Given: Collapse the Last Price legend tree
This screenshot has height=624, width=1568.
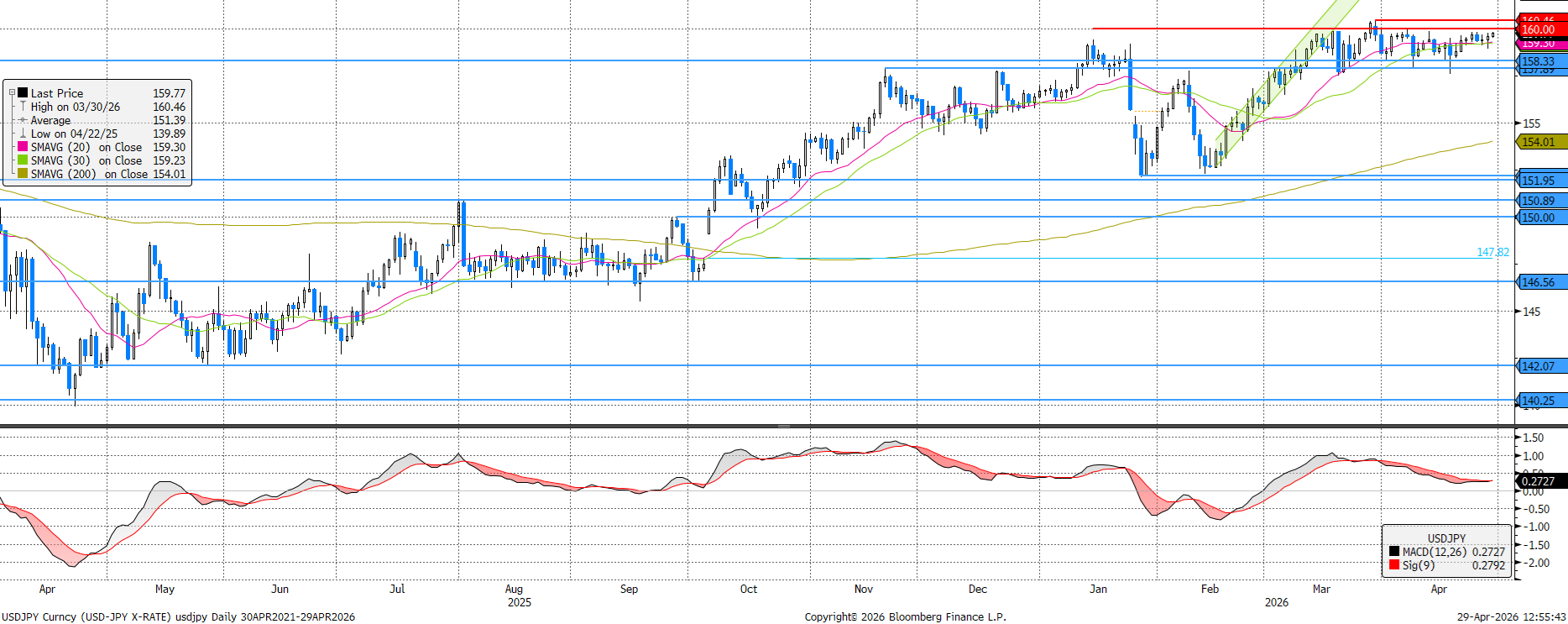Looking at the screenshot, I should [12, 93].
